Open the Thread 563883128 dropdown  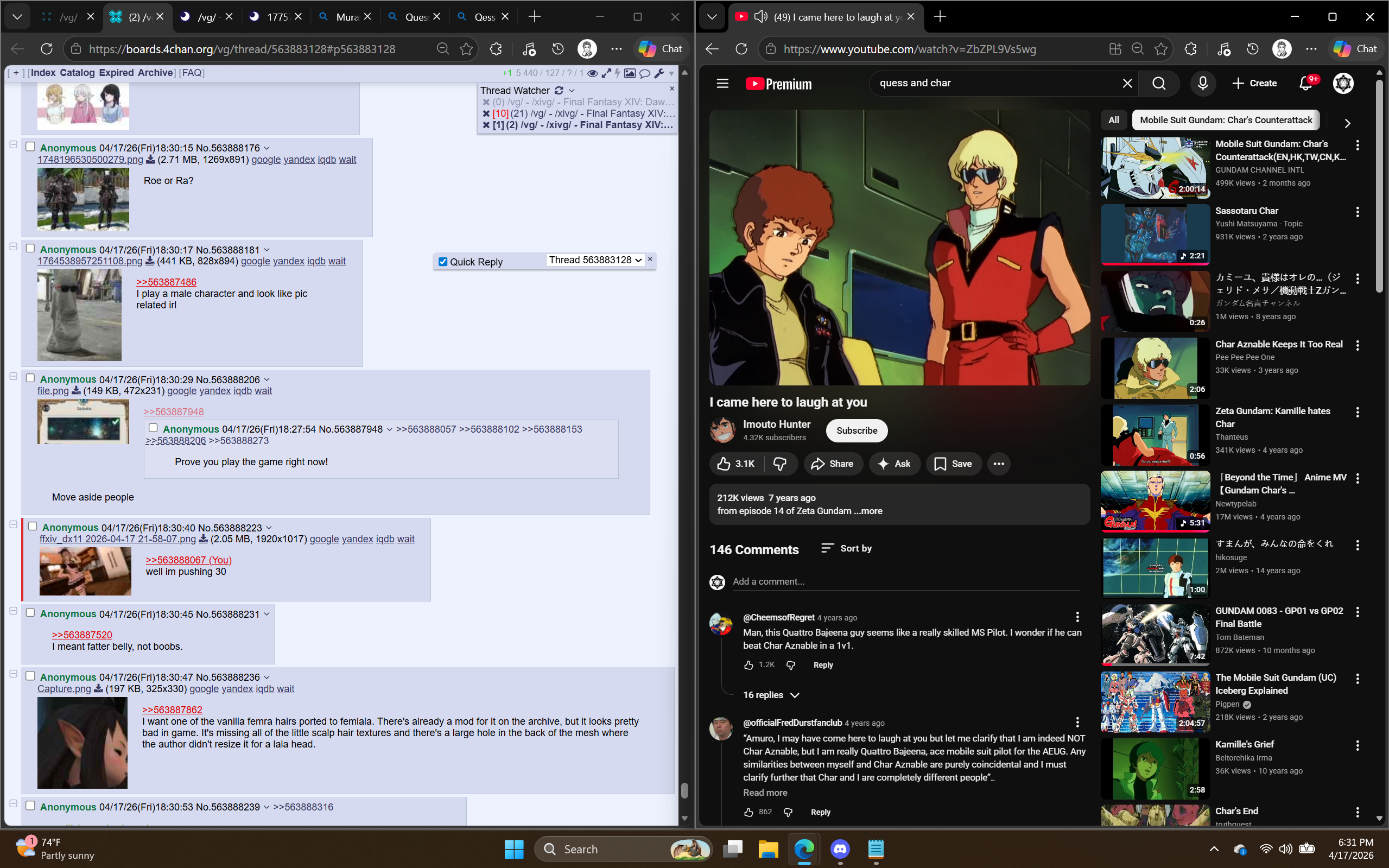click(595, 260)
